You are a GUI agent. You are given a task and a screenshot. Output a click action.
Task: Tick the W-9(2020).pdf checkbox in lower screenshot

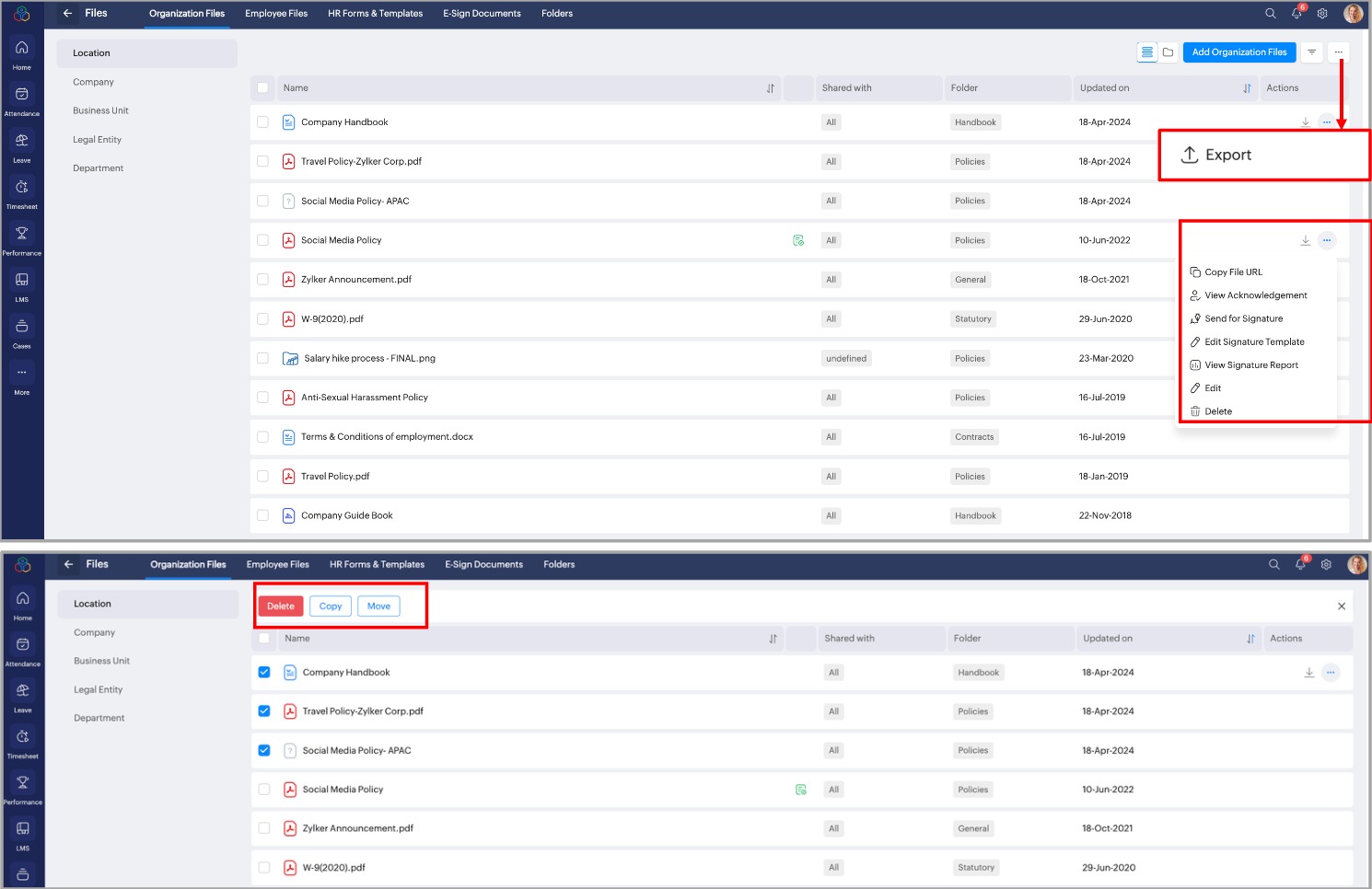pos(264,867)
